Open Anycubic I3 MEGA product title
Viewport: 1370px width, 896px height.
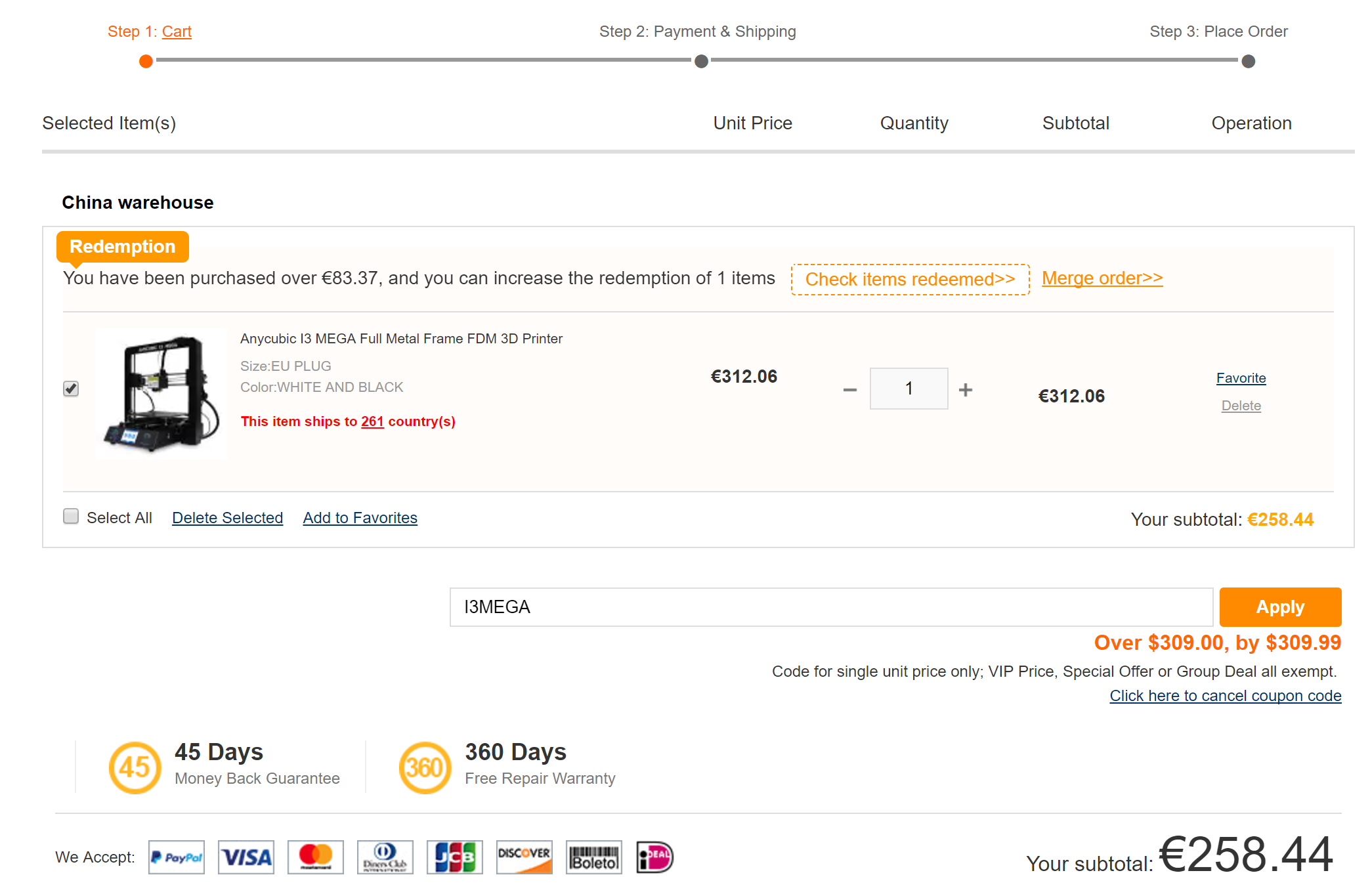401,339
